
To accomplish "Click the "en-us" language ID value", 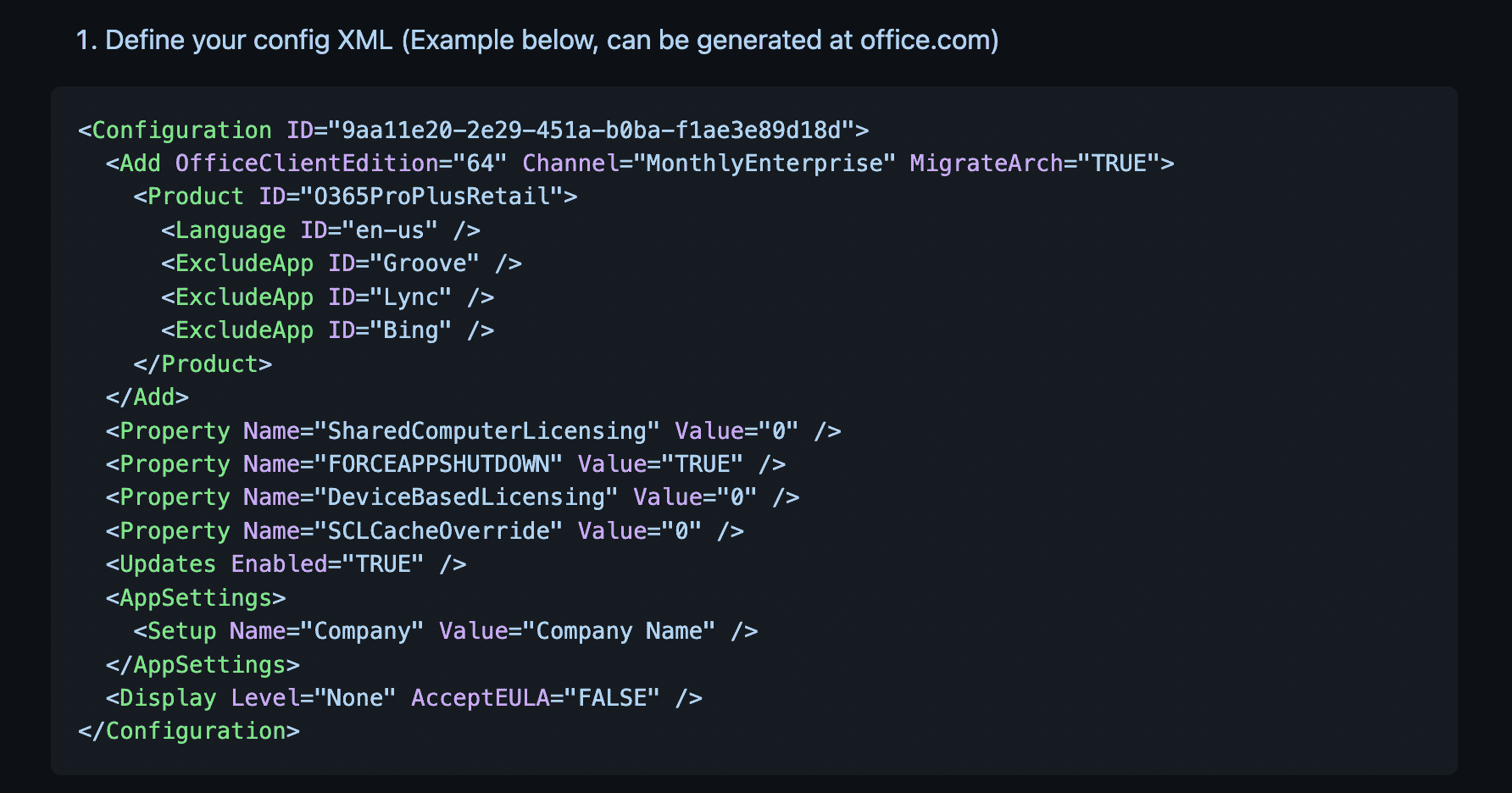I will pos(397,230).
